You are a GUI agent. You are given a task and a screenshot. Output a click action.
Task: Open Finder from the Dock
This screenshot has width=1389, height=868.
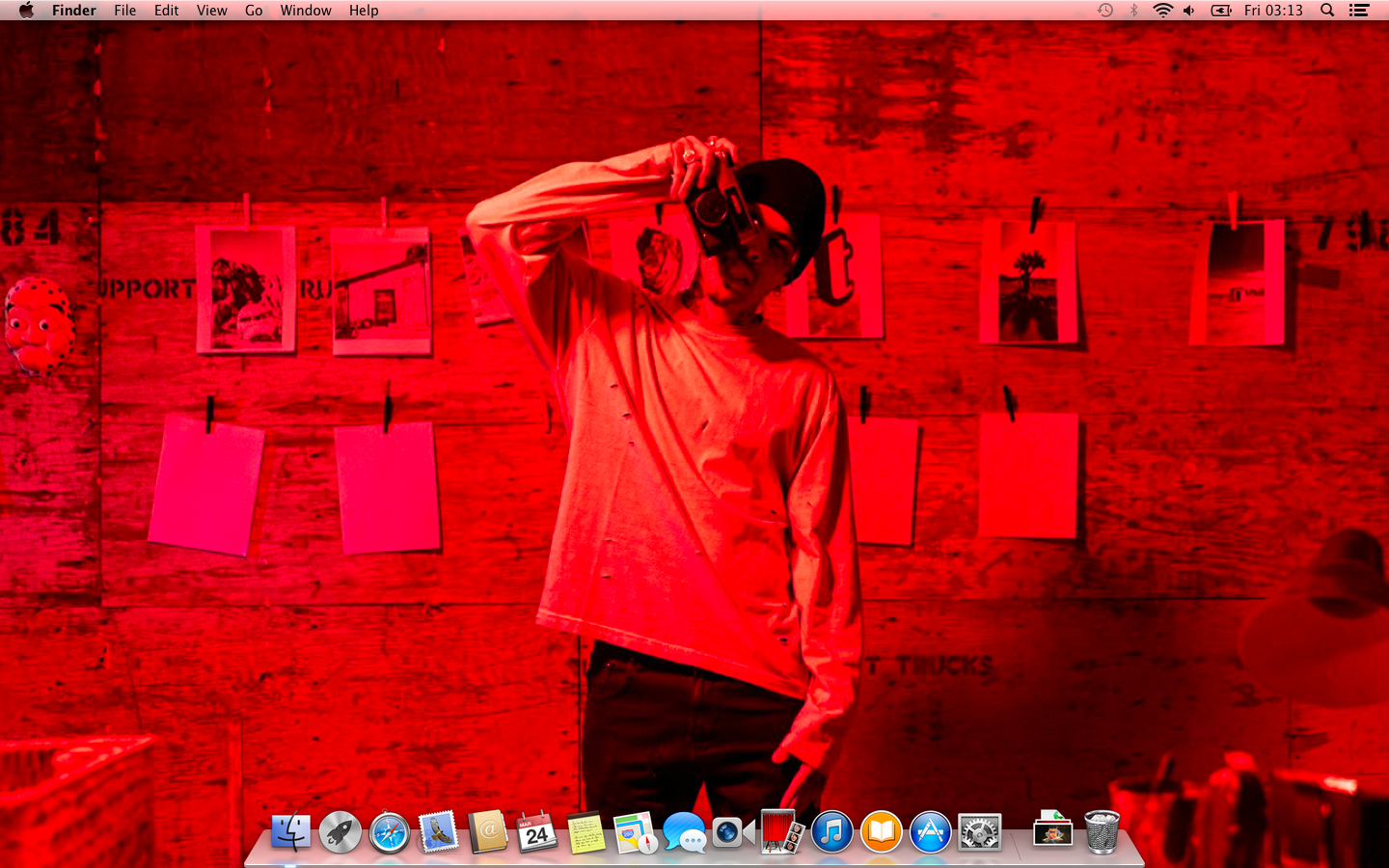(290, 831)
